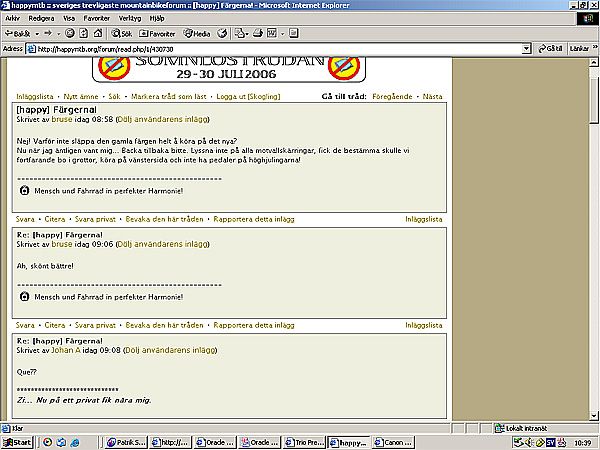
Task: Click Citera under the first post
Action: pyautogui.click(x=55, y=219)
